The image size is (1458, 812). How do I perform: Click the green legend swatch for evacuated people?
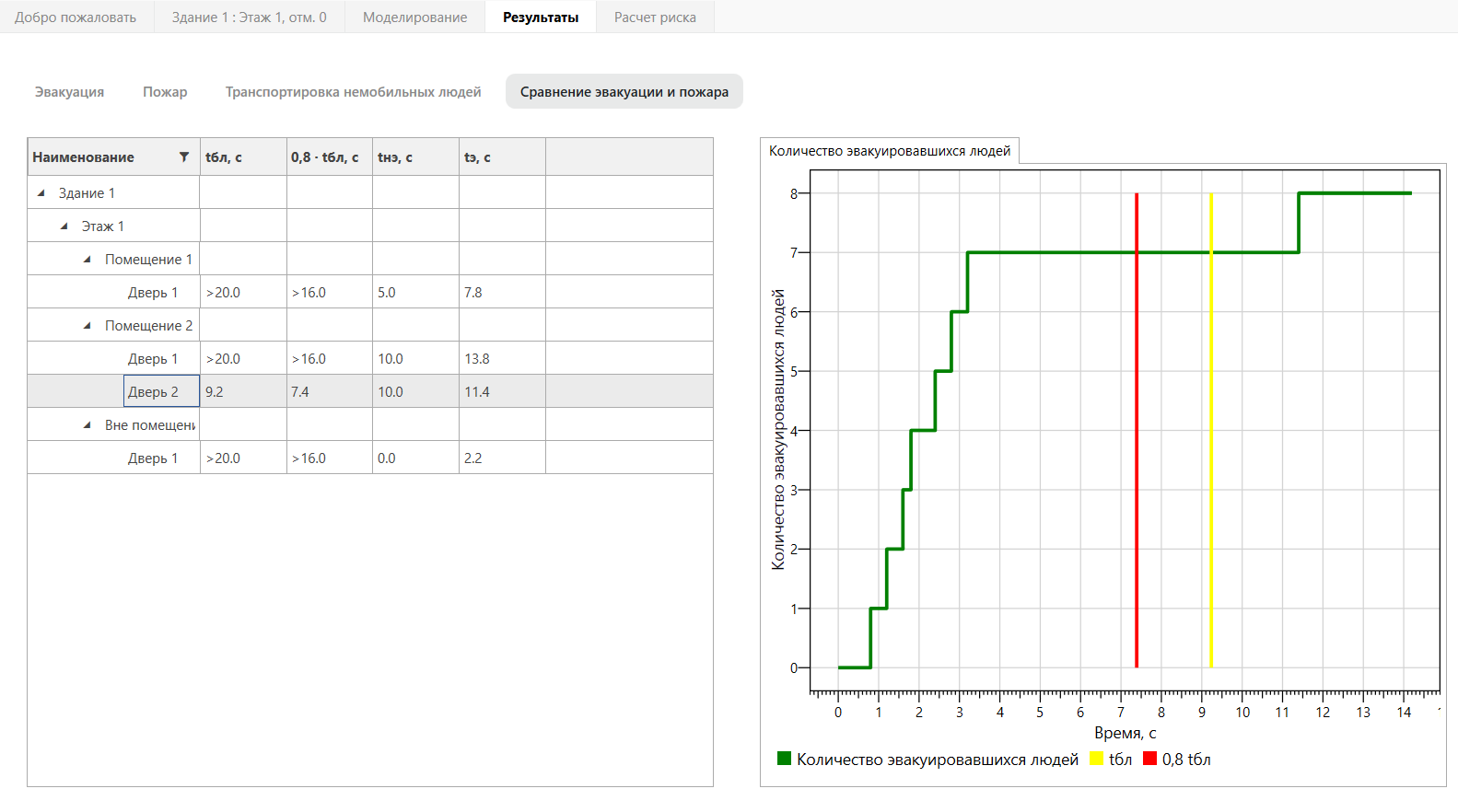(785, 759)
